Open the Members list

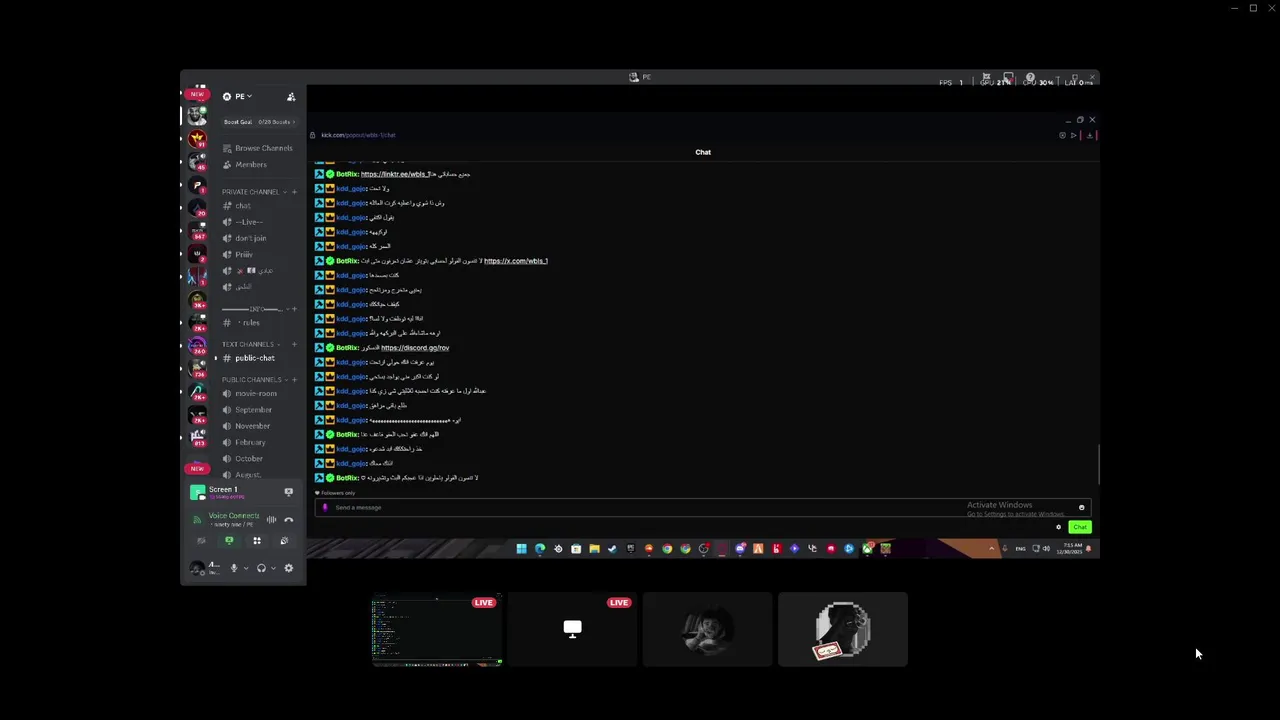pos(244,164)
